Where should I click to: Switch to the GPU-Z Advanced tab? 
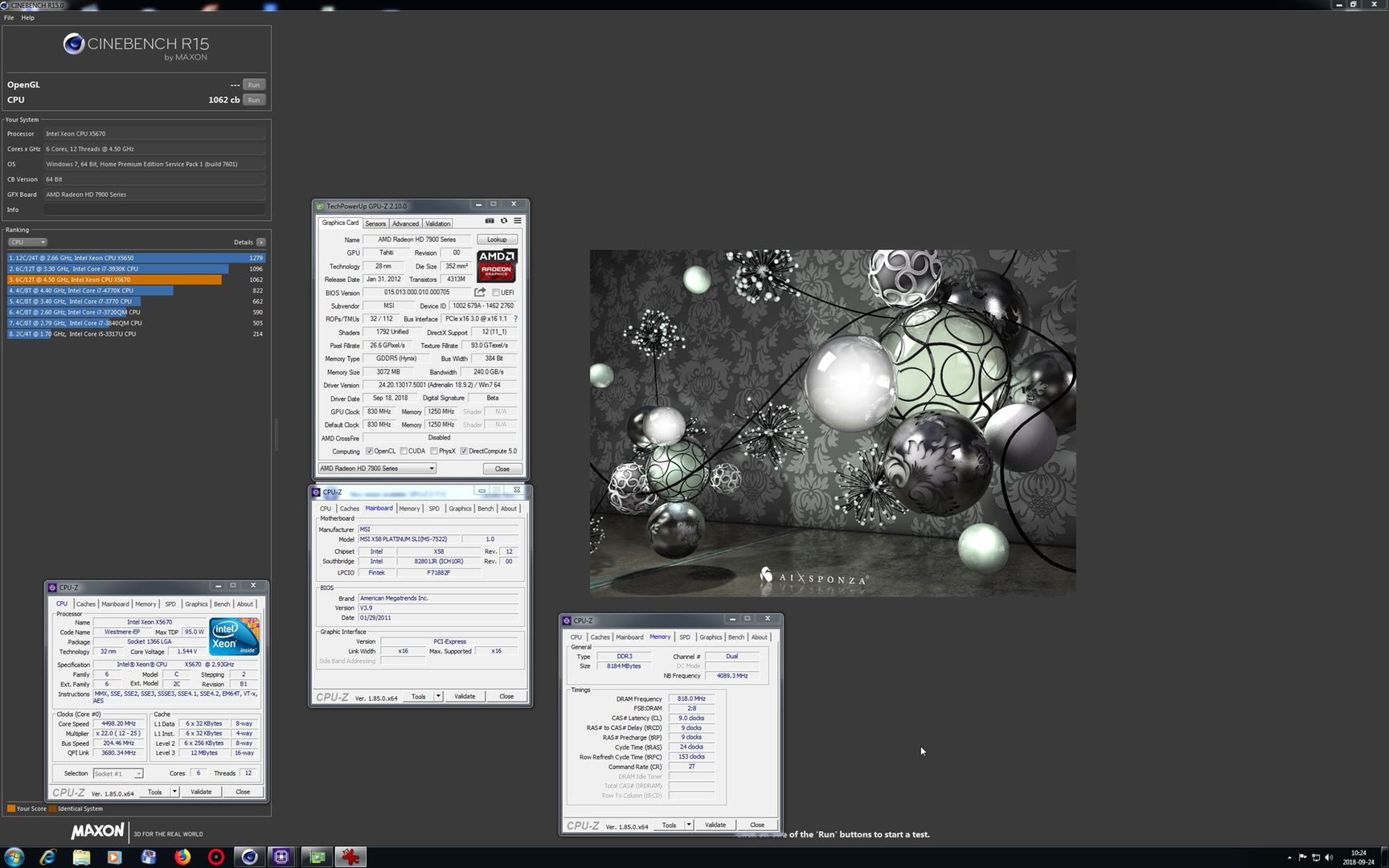tap(405, 223)
